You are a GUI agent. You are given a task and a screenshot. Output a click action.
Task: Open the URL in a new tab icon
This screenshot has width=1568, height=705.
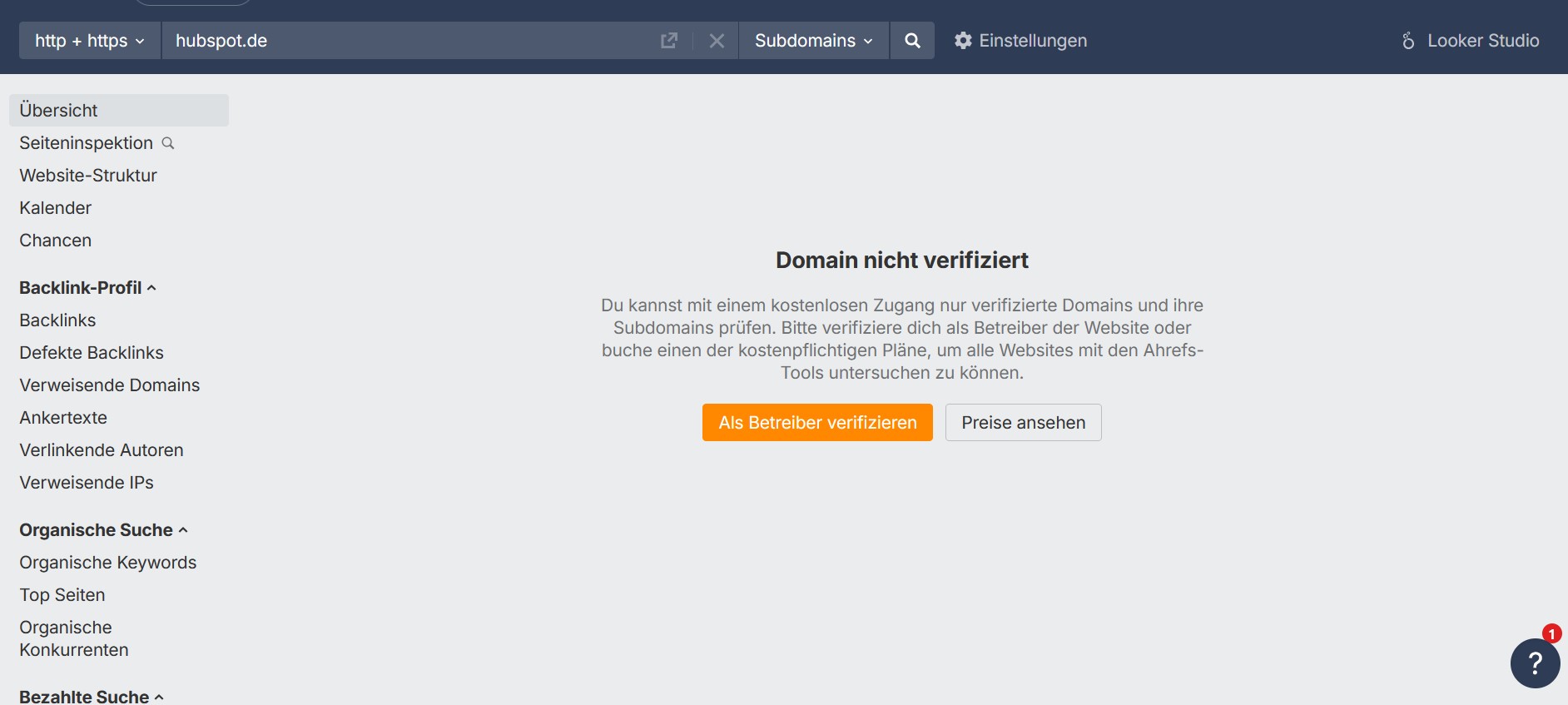tap(668, 41)
